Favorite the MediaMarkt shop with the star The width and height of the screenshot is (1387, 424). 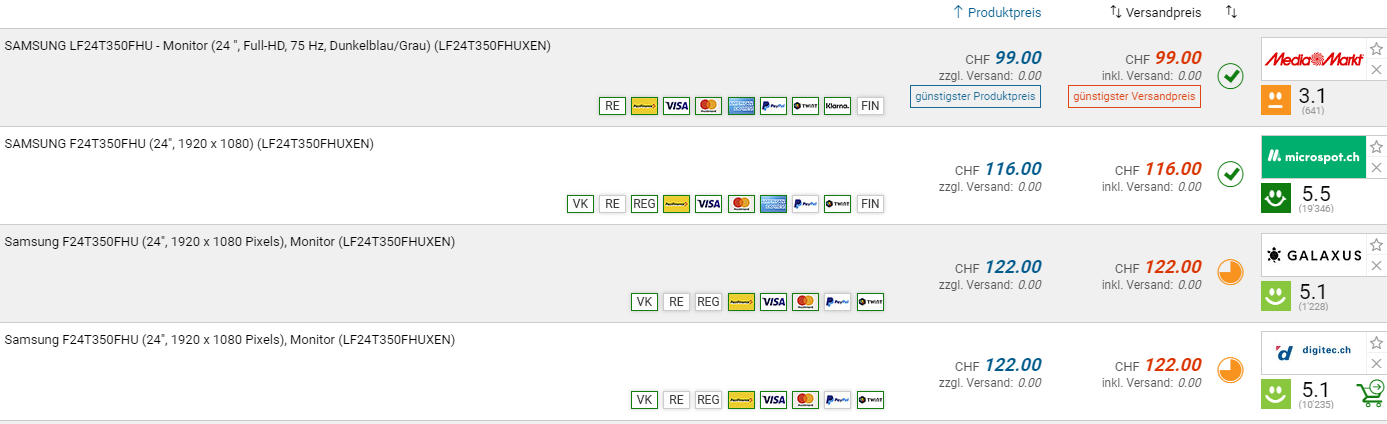click(1376, 50)
